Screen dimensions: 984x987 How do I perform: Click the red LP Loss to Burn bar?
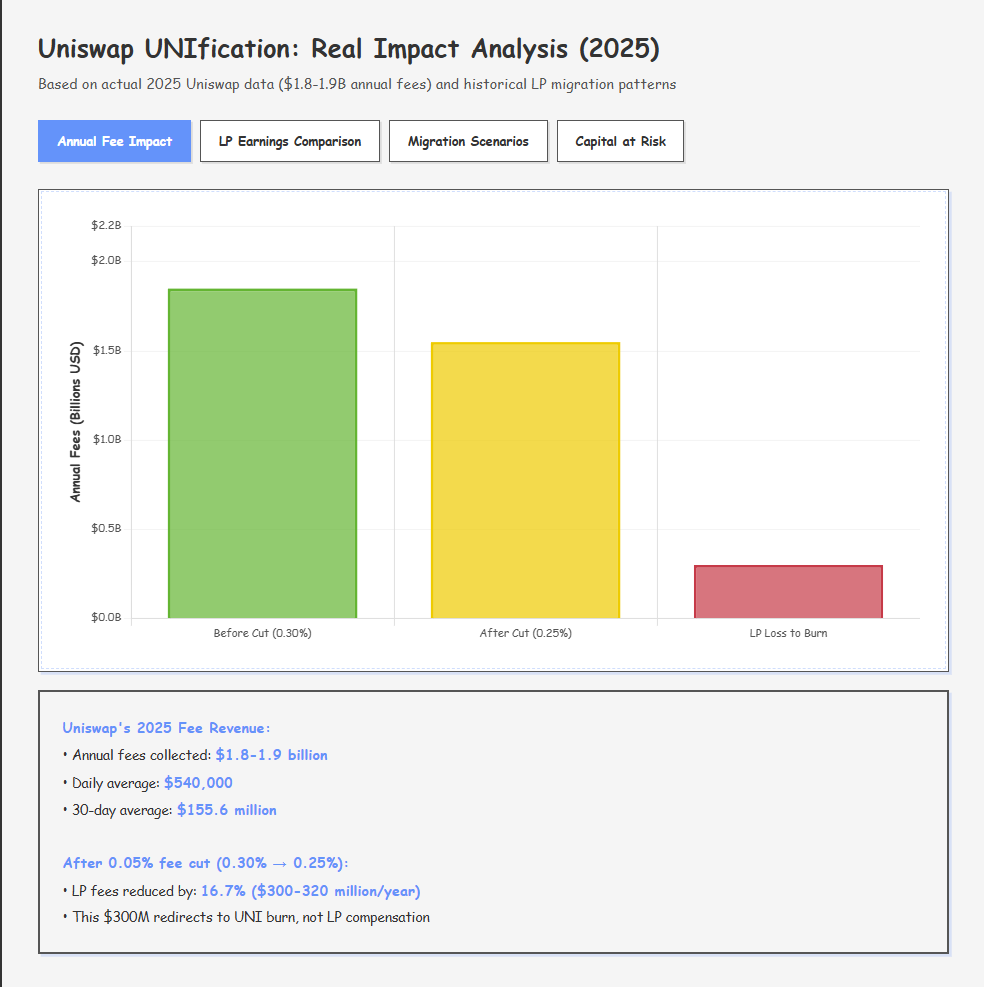(788, 592)
